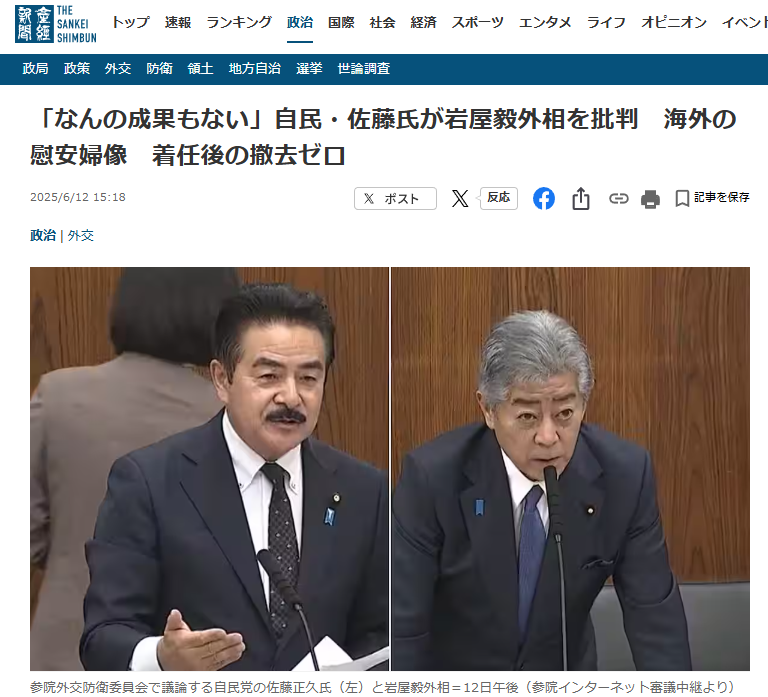Screen dimensions: 768x697
Task: Click the X icon beside 反応
Action: pyautogui.click(x=460, y=198)
